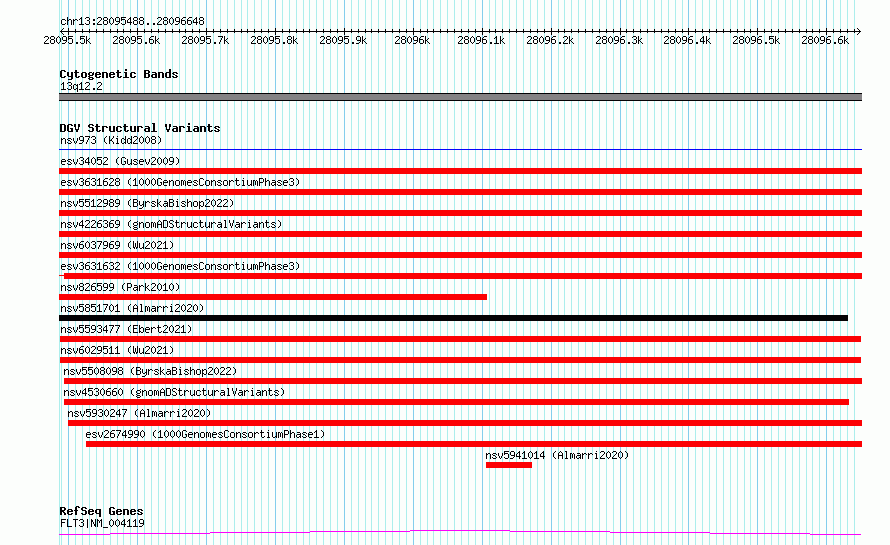
Task: Click the nsv826599 (Park2010) label
Action: click(x=120, y=287)
